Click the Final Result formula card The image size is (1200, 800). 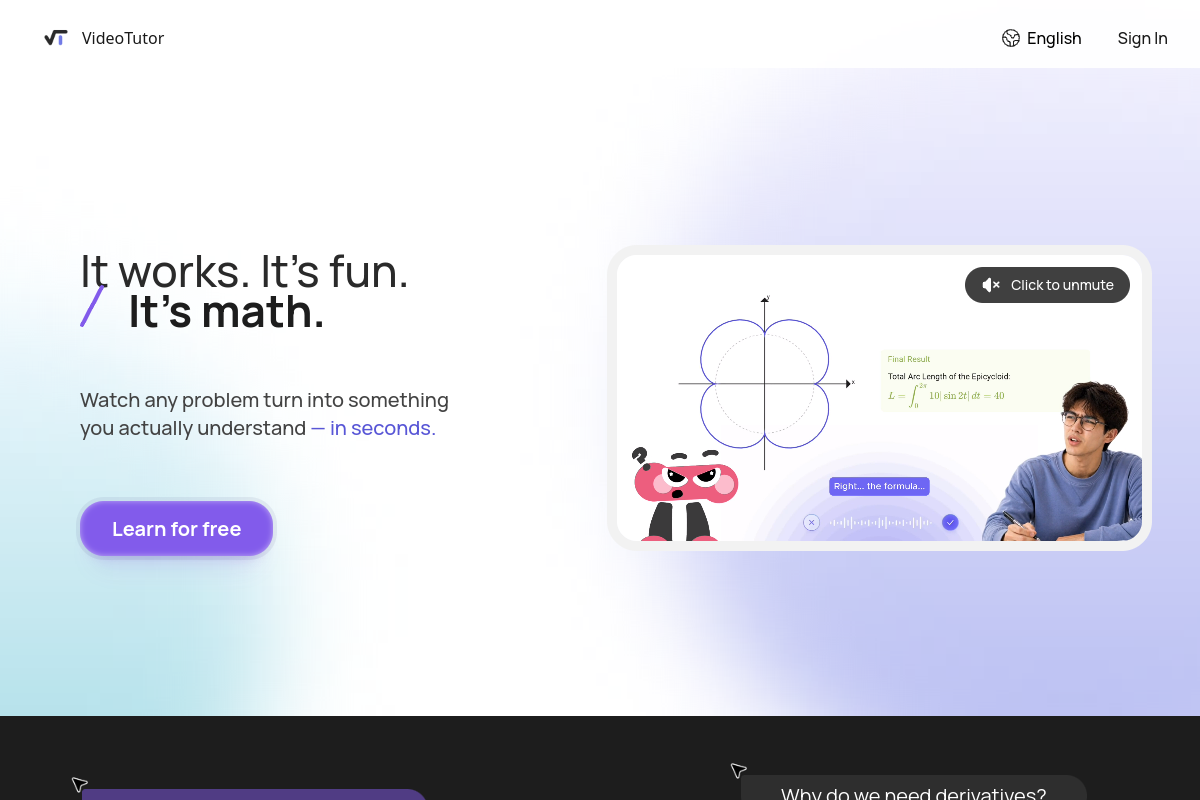(x=985, y=380)
